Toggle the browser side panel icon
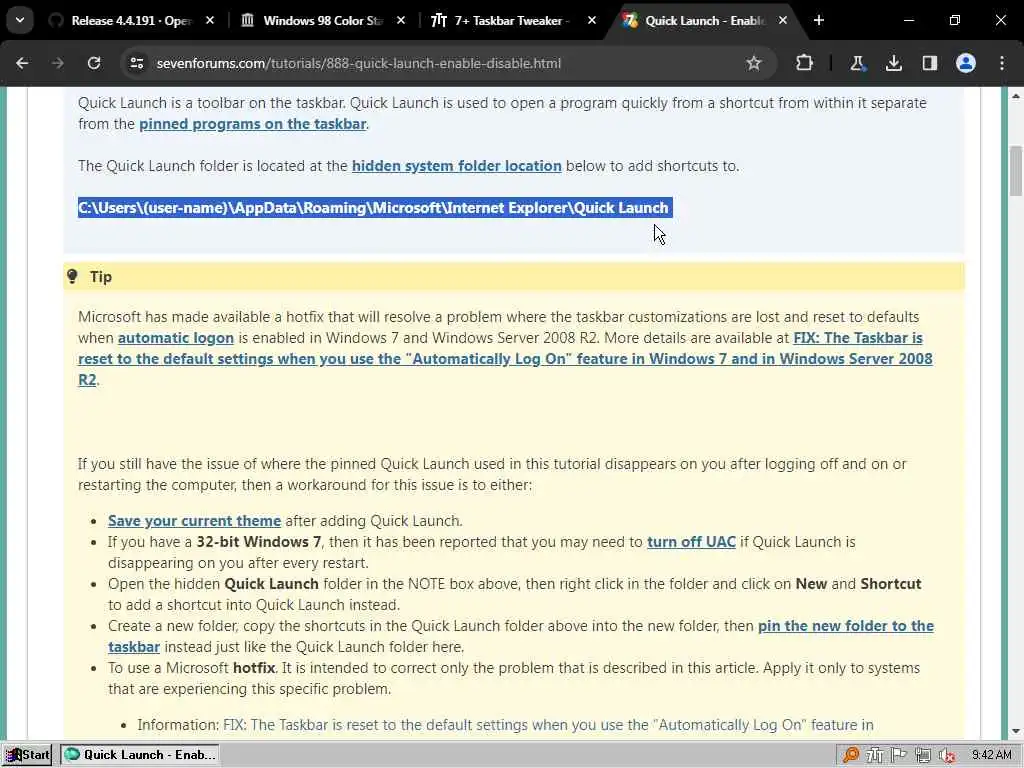1024x768 pixels. coord(930,63)
